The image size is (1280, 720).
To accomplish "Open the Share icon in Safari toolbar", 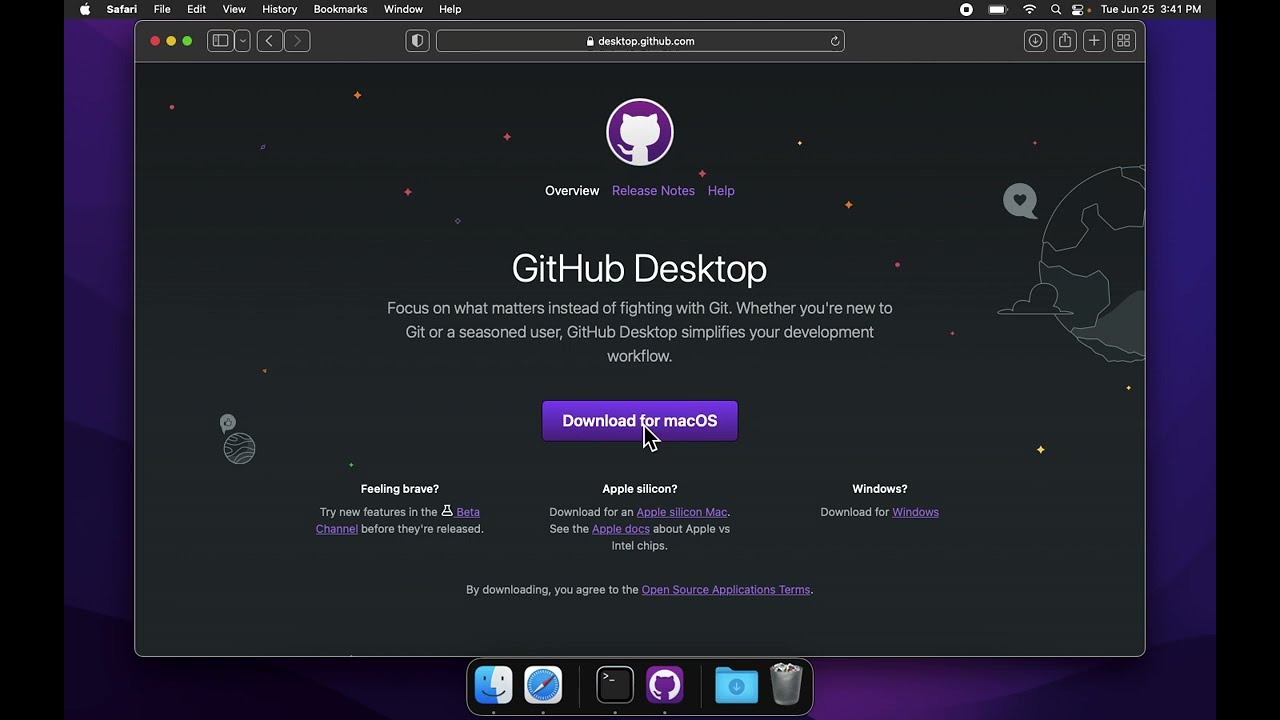I will [1065, 41].
